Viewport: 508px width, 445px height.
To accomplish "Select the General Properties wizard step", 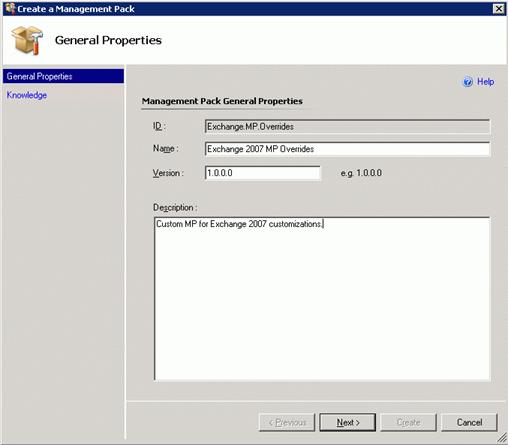I will (x=63, y=76).
